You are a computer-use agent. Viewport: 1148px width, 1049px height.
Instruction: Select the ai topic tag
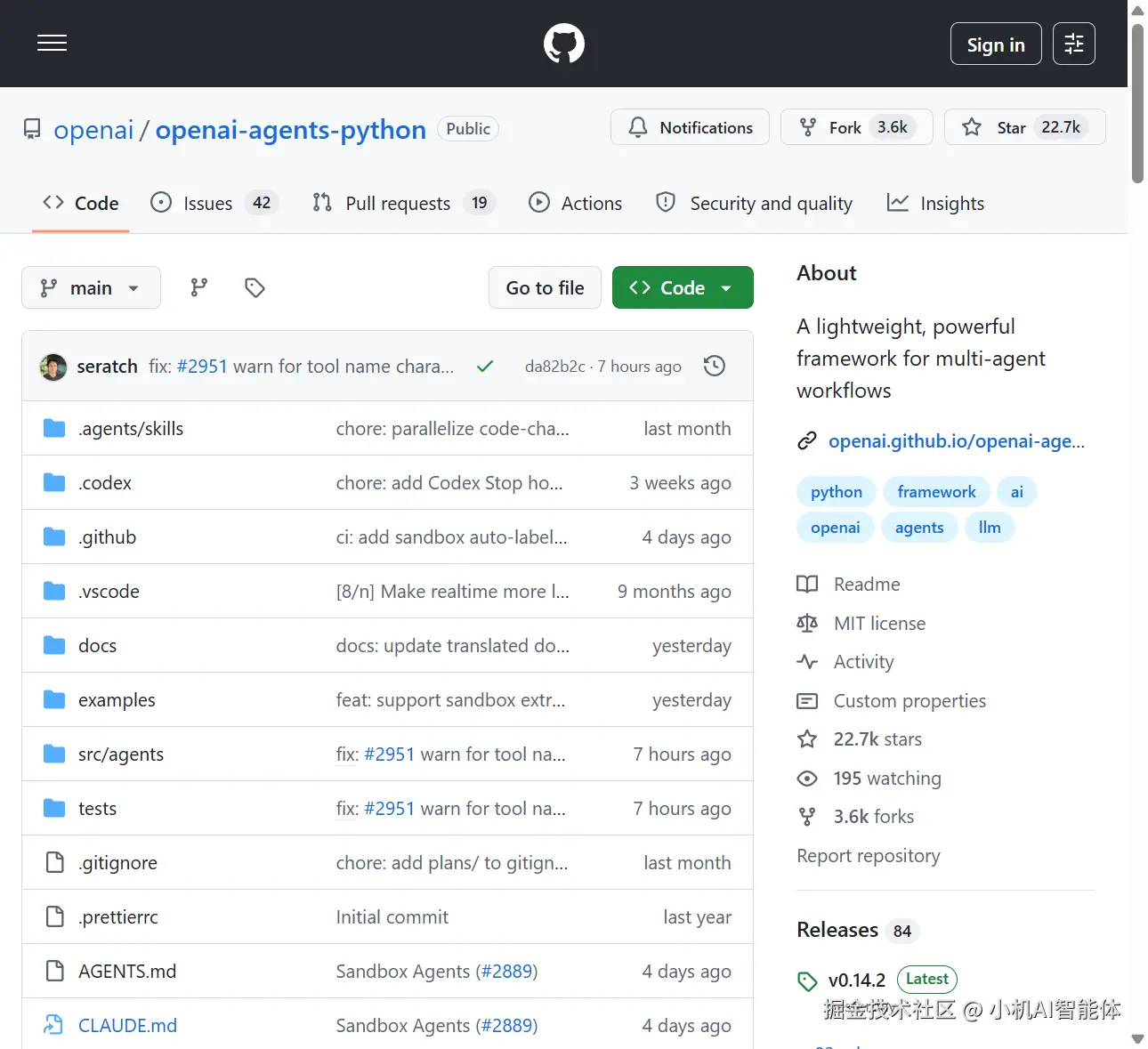coord(1017,491)
